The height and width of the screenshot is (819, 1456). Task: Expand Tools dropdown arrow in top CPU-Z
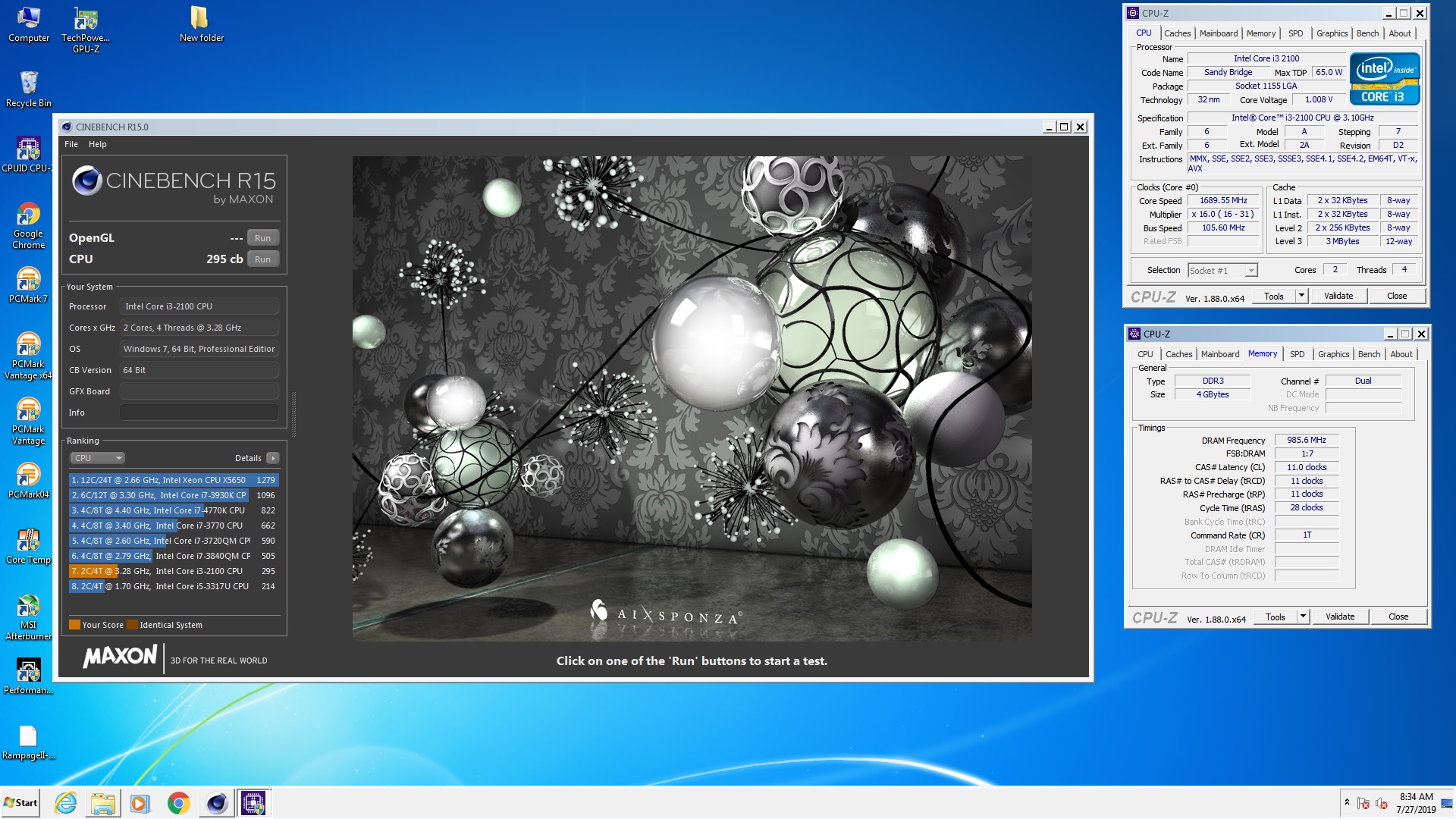(x=1302, y=297)
